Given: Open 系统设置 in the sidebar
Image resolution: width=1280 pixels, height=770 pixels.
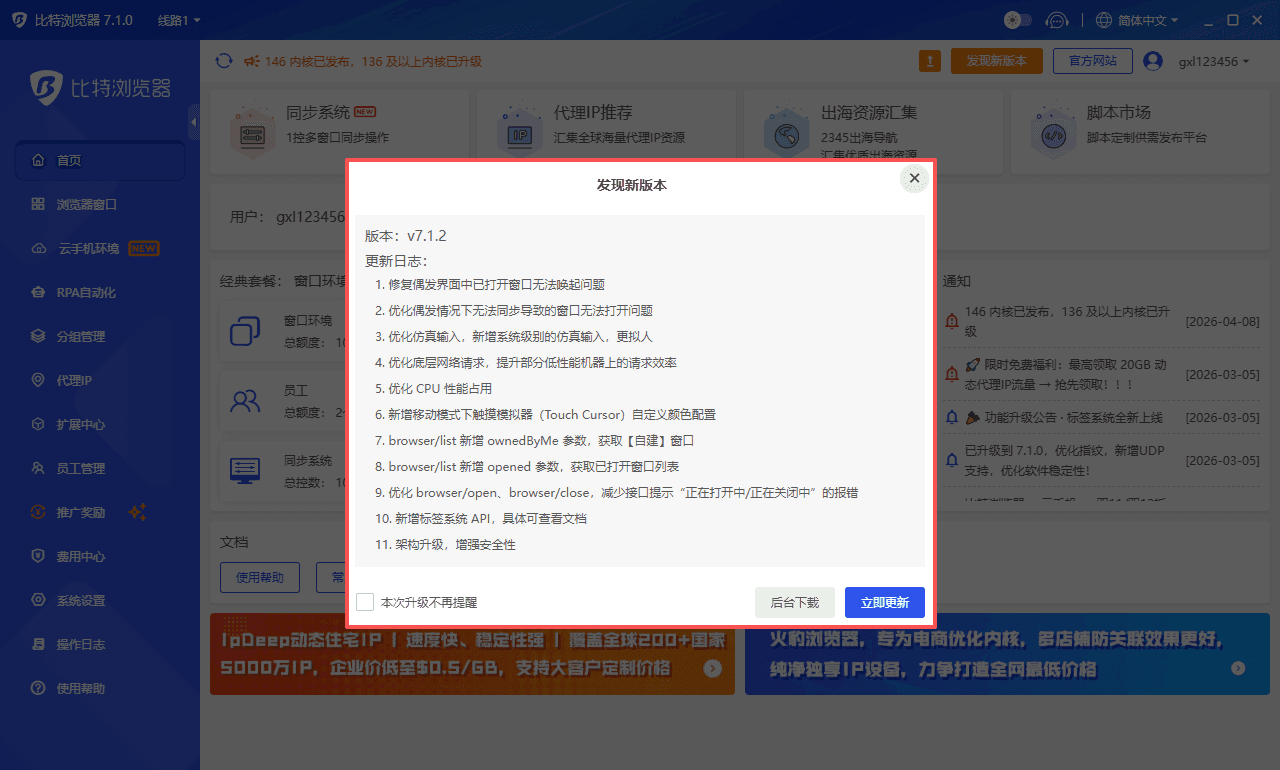Looking at the screenshot, I should click(x=73, y=600).
